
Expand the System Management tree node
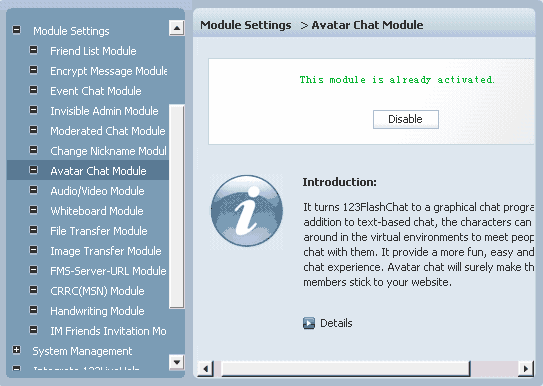click(16, 350)
